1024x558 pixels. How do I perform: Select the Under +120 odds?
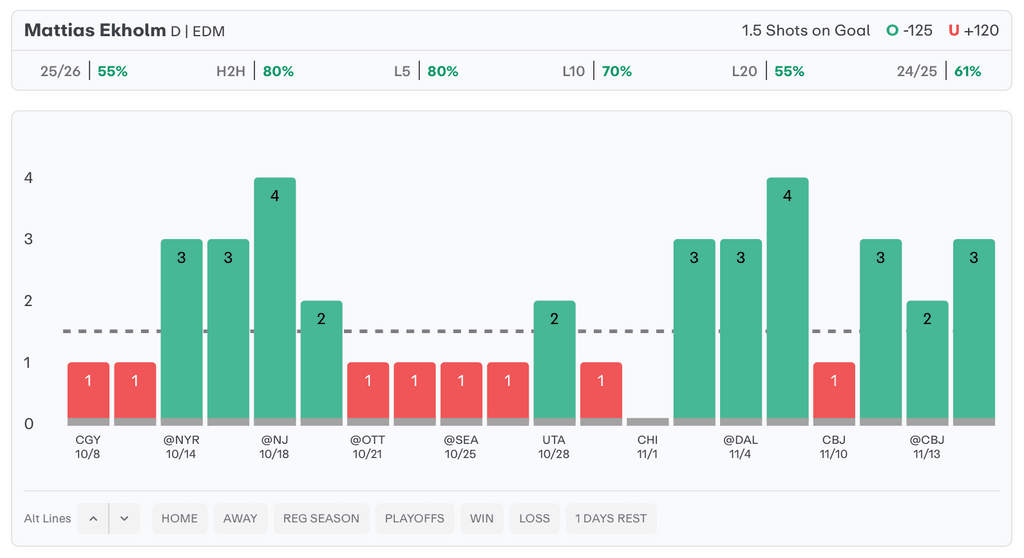click(973, 30)
